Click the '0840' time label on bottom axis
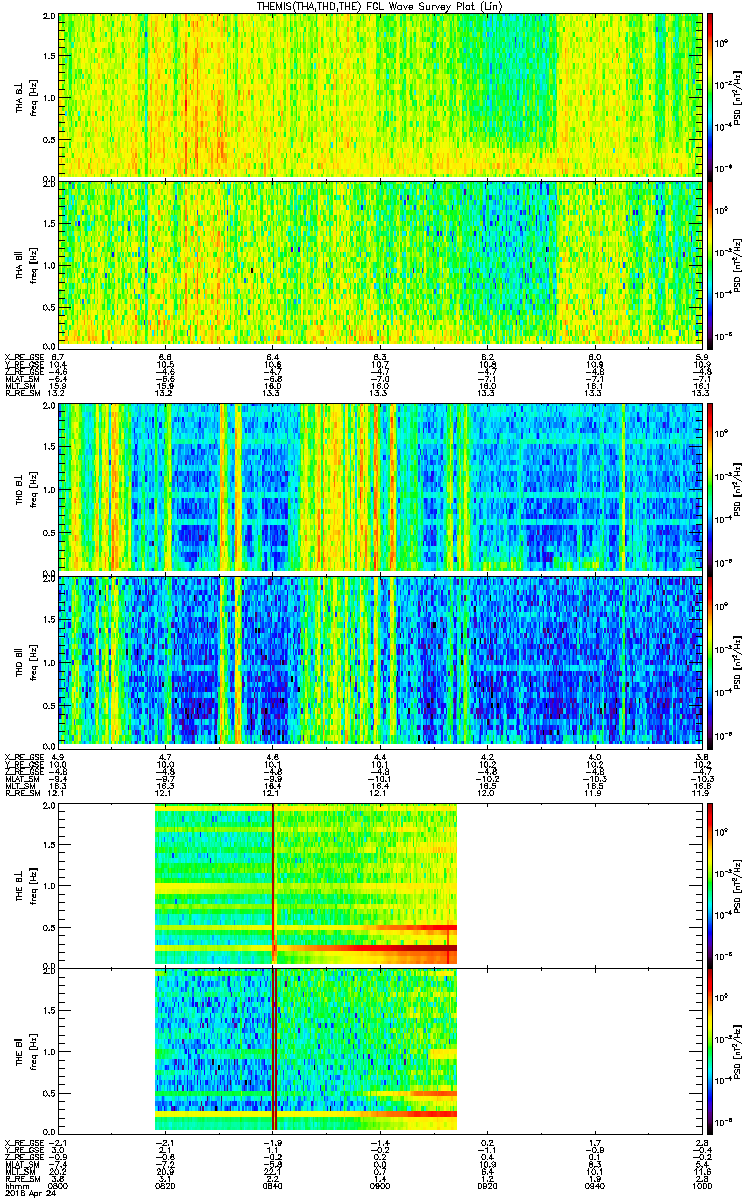Screen dimensions: 750x1200 (x=272, y=1185)
